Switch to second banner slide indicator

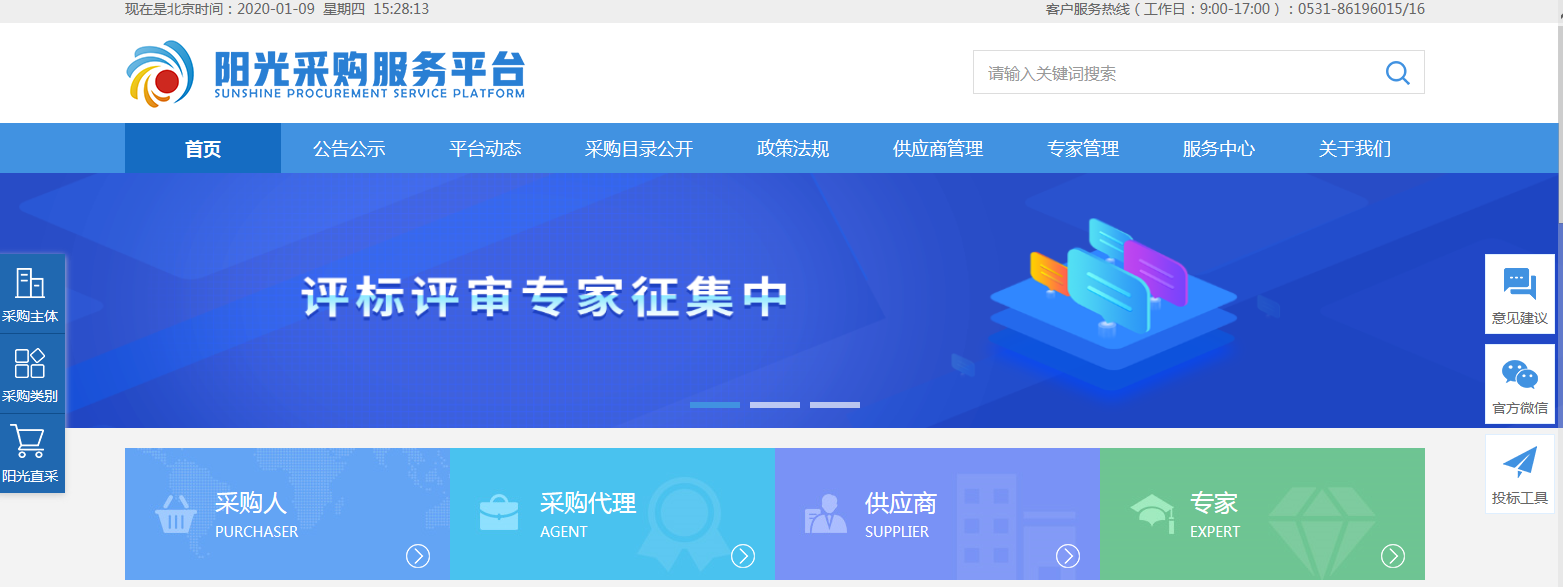tap(775, 405)
